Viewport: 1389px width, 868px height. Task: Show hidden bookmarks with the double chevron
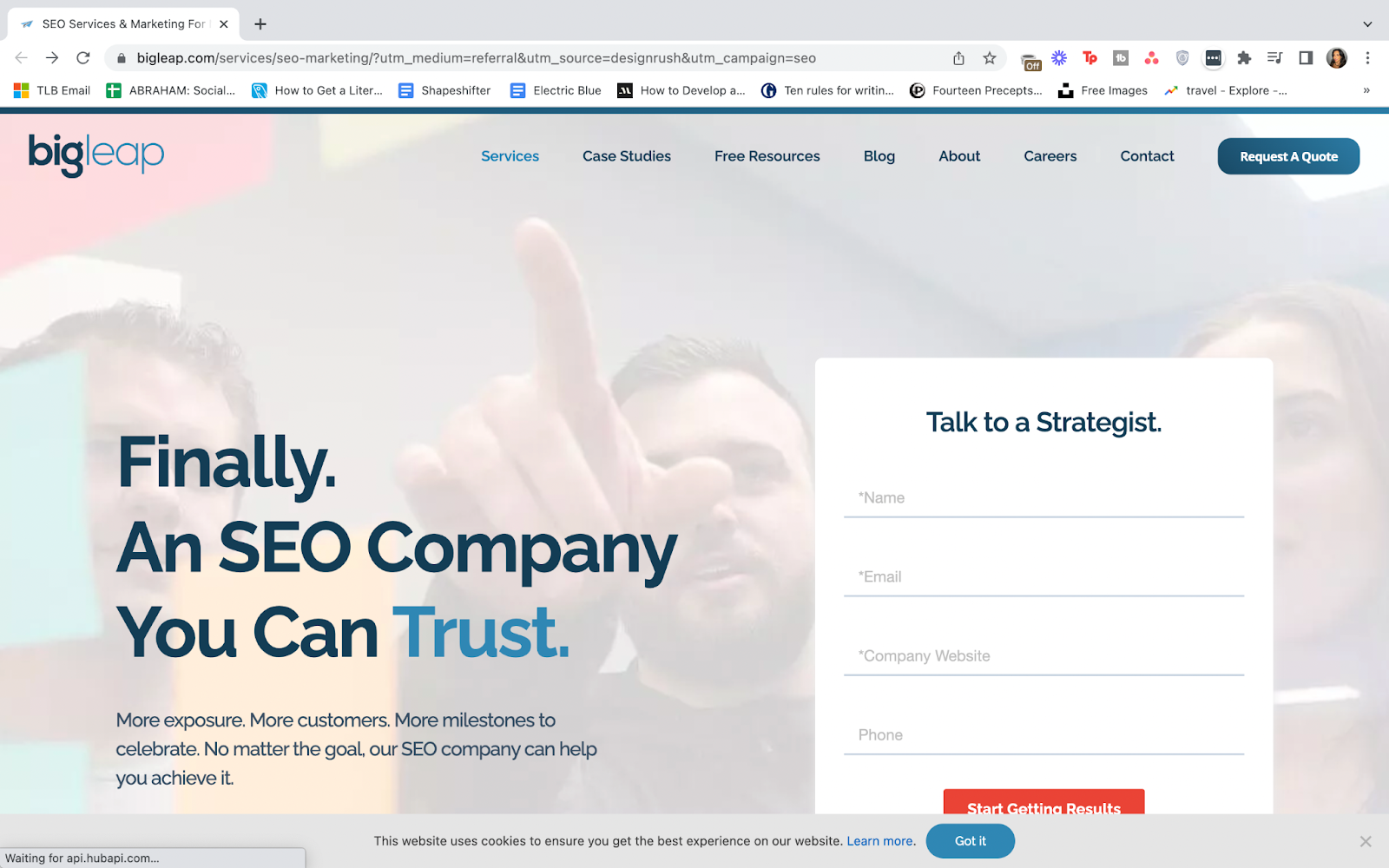1366,90
